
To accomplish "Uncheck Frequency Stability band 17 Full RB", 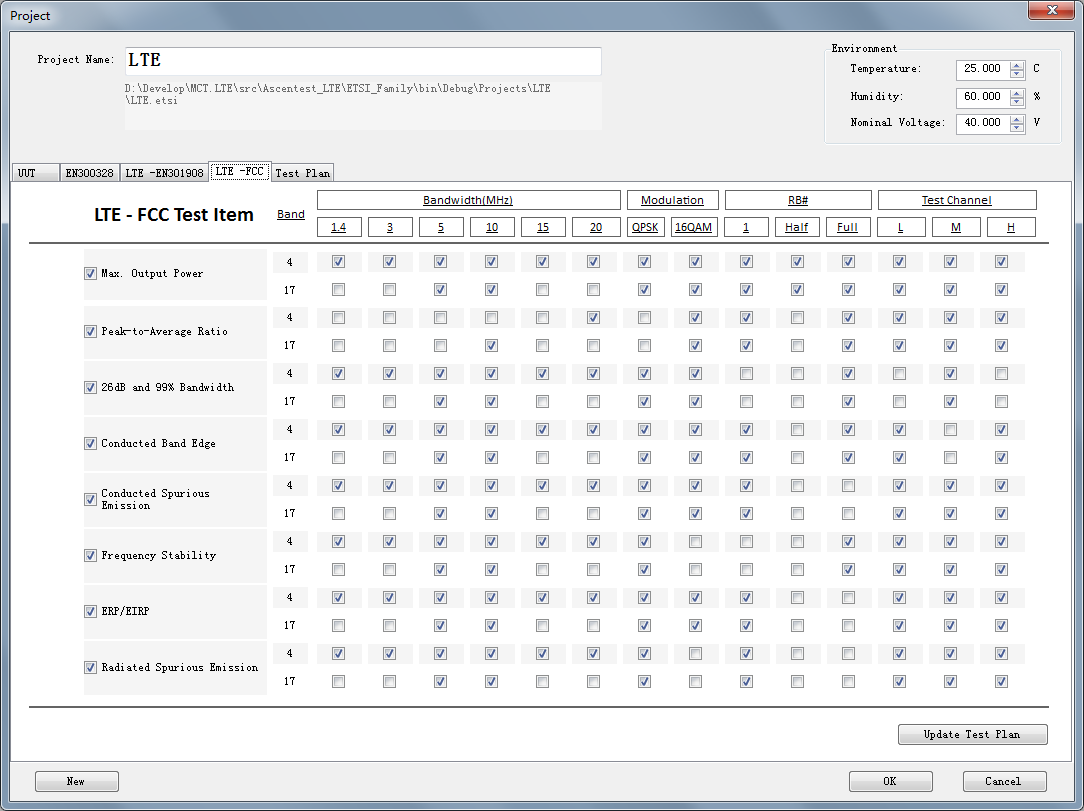I will pos(848,570).
